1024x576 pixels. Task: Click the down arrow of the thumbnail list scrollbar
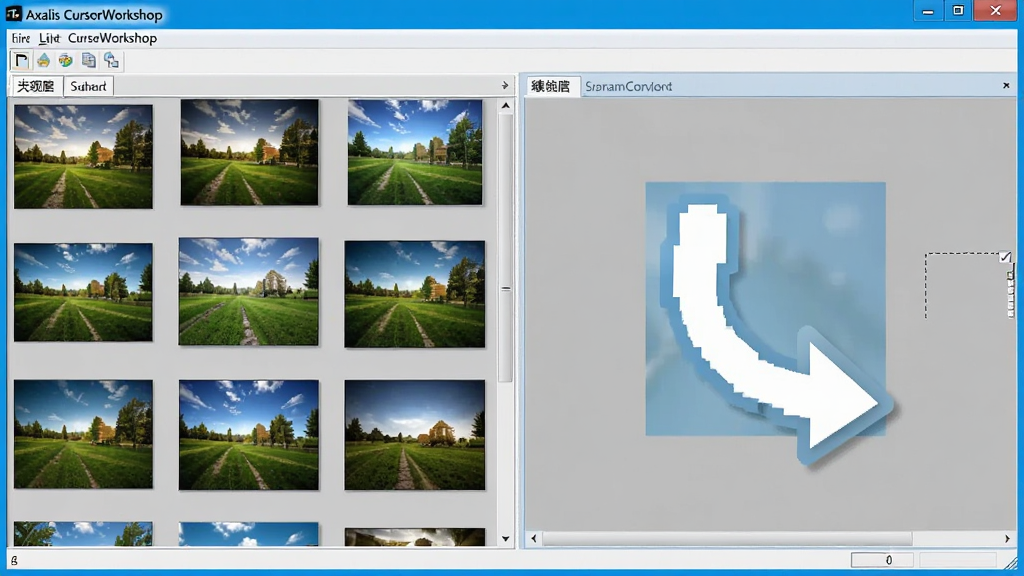click(x=505, y=539)
